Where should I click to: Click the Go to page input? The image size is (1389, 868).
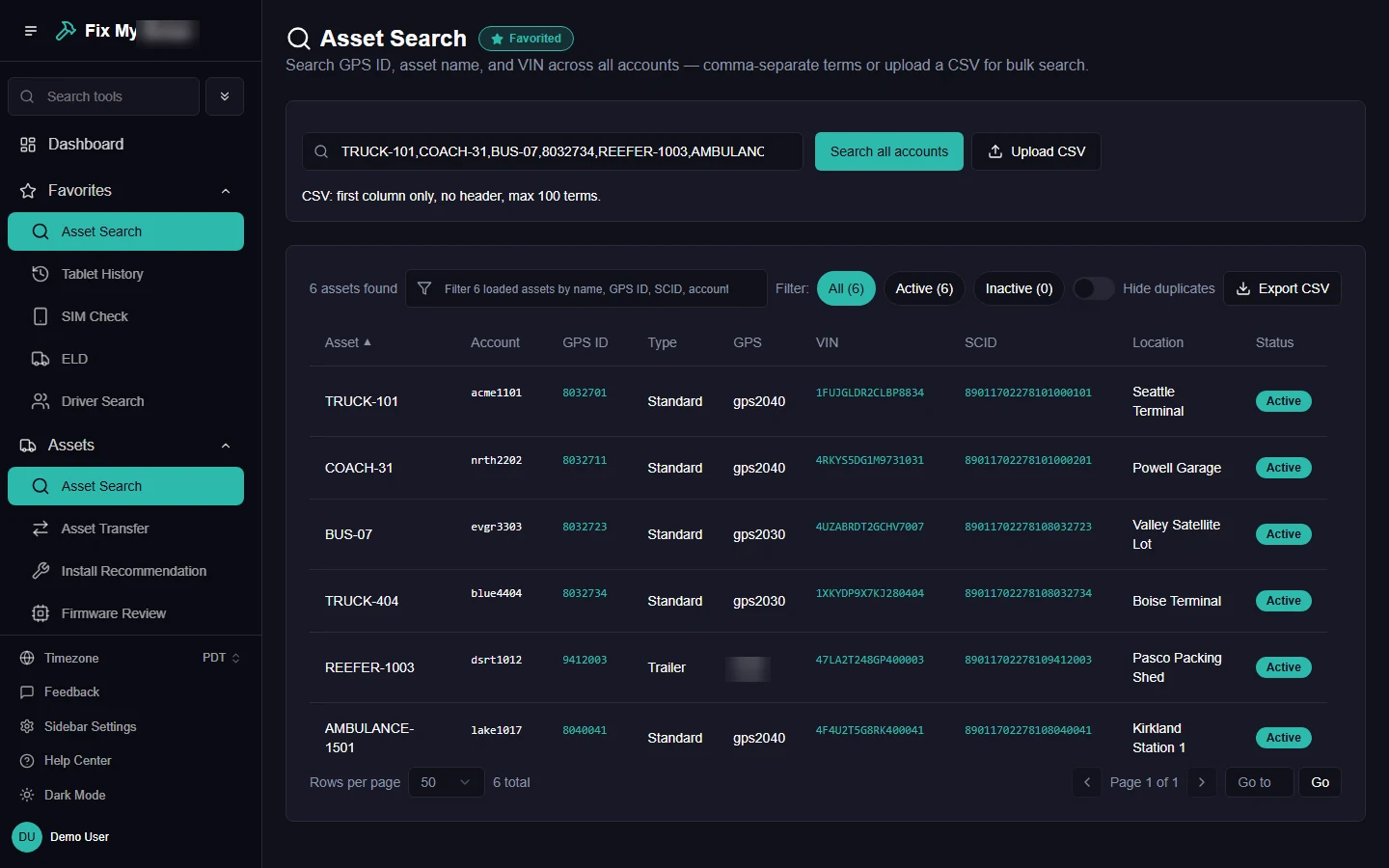(x=1259, y=782)
